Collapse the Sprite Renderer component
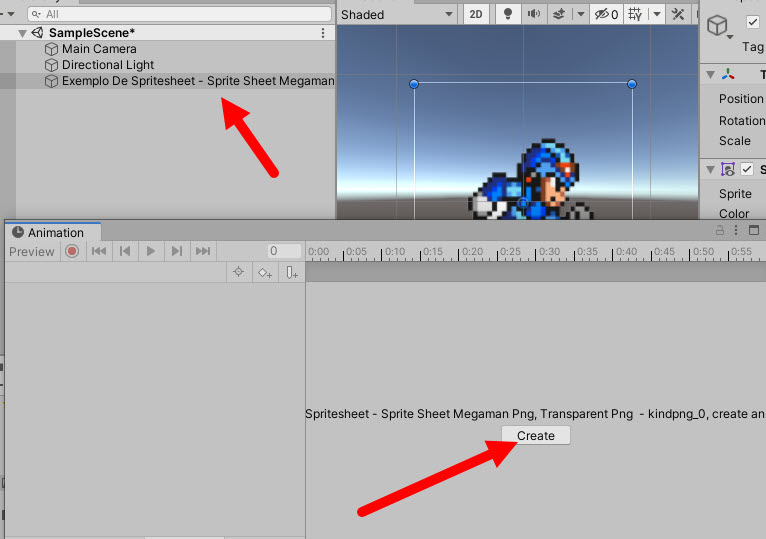766x539 pixels. 711,170
